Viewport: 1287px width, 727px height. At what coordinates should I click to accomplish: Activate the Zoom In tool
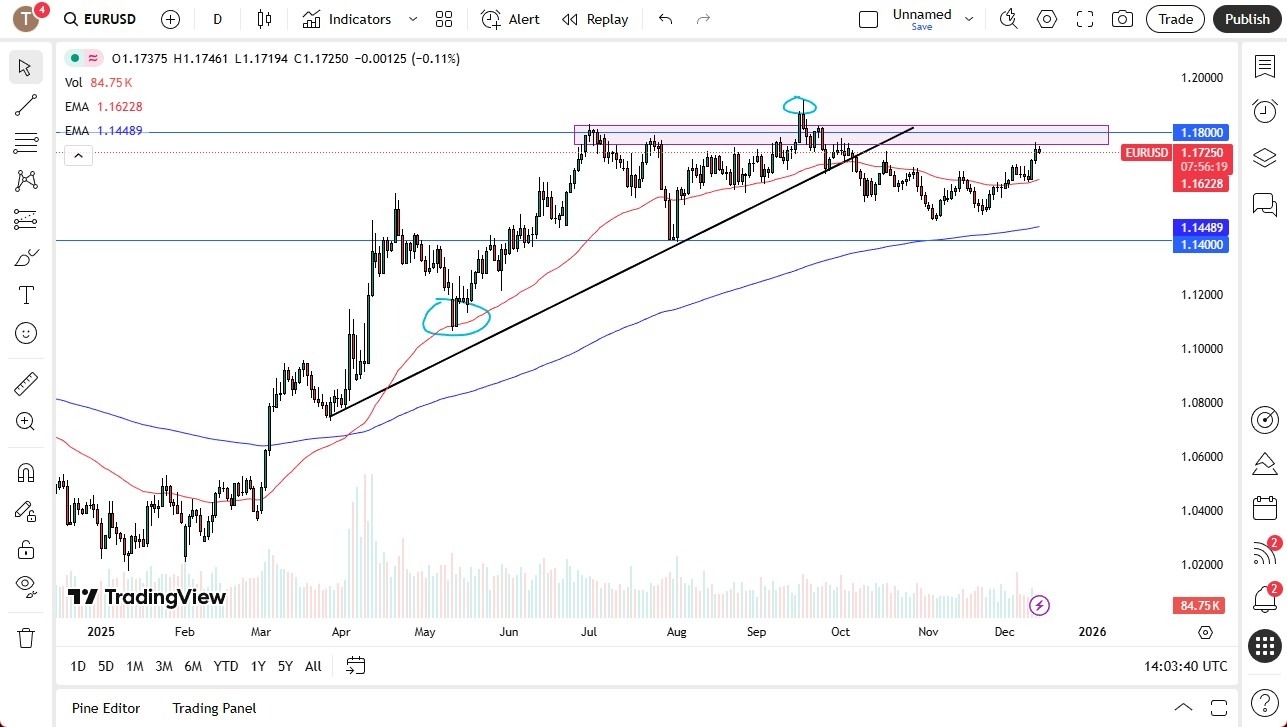(26, 421)
